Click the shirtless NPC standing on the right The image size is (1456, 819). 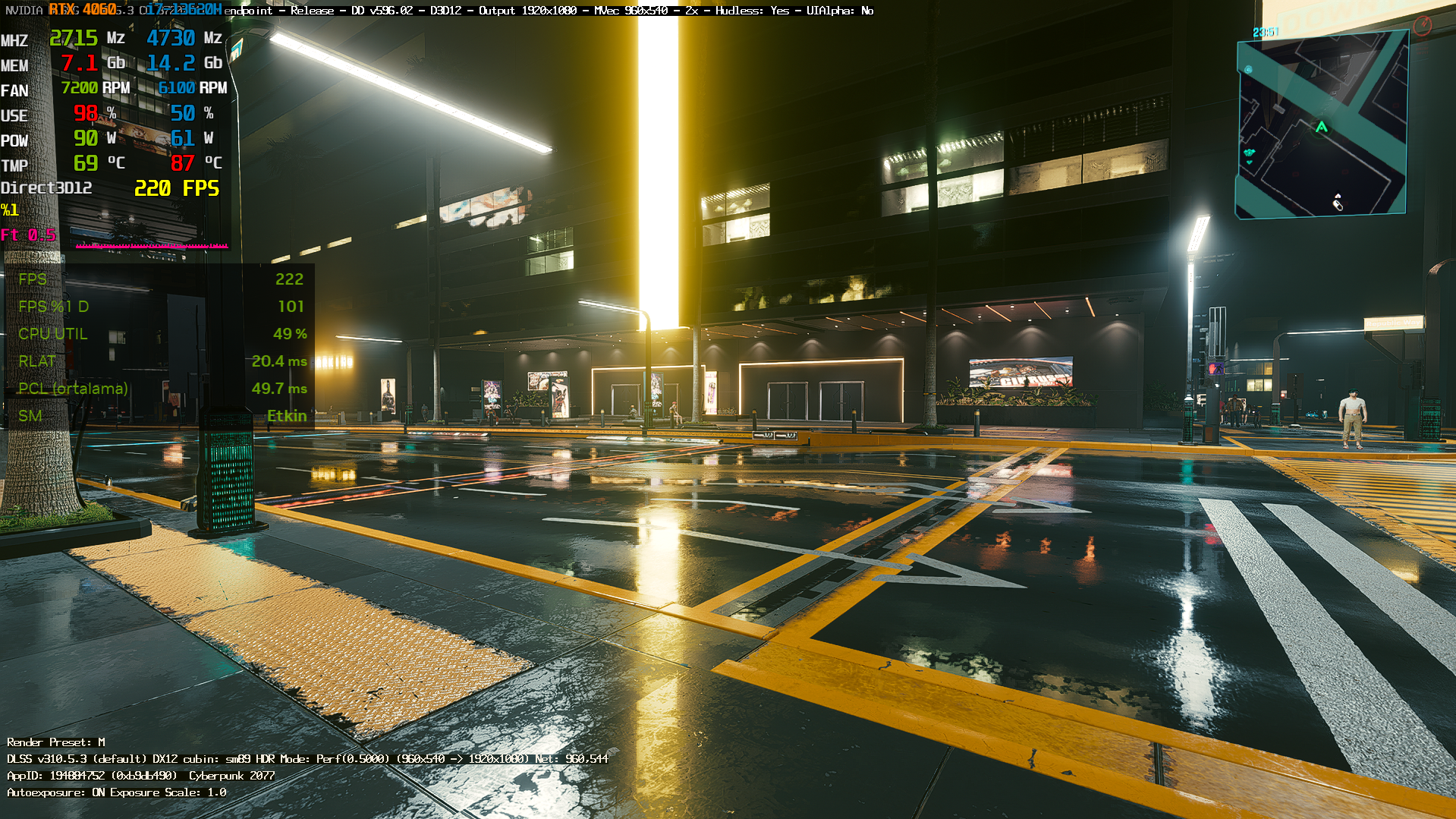1352,418
